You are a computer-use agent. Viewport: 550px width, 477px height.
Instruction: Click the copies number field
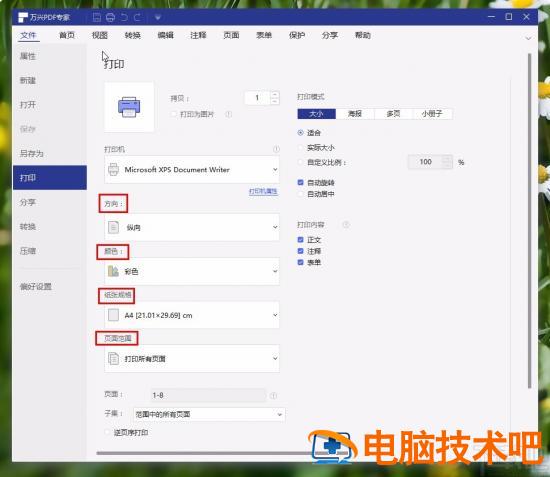(x=257, y=98)
